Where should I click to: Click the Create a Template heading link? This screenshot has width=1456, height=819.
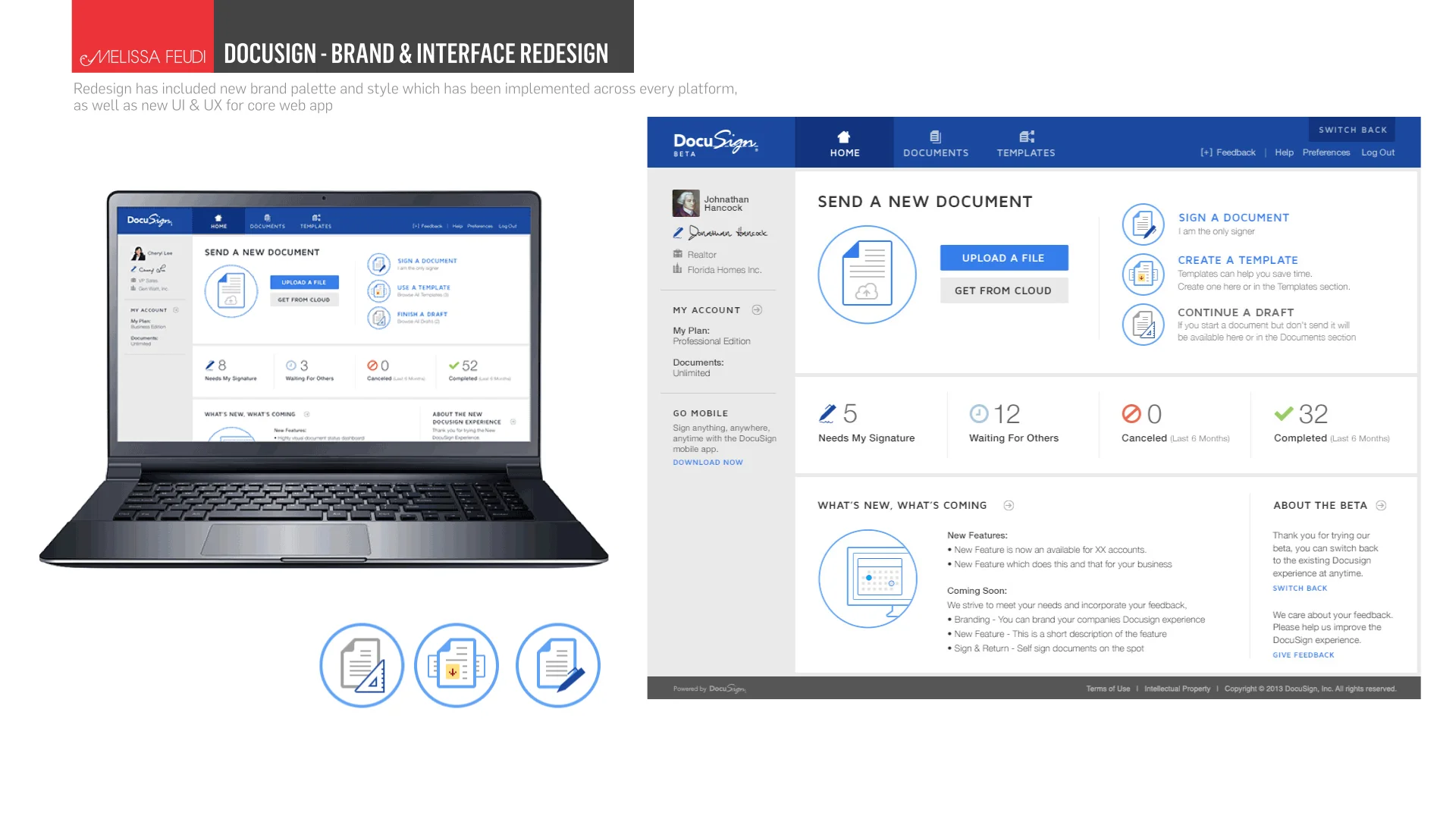1238,260
